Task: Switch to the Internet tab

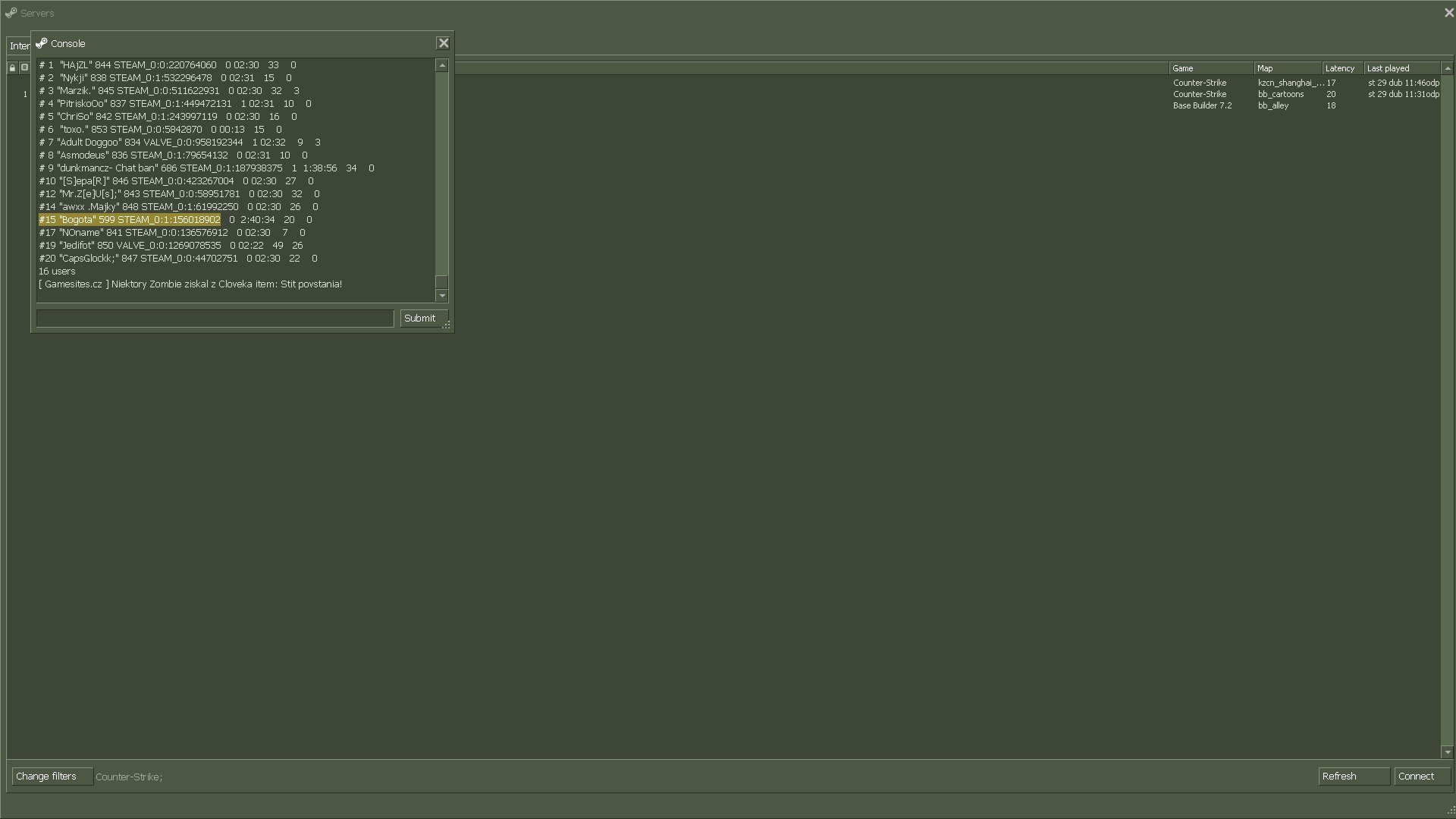Action: (x=19, y=46)
